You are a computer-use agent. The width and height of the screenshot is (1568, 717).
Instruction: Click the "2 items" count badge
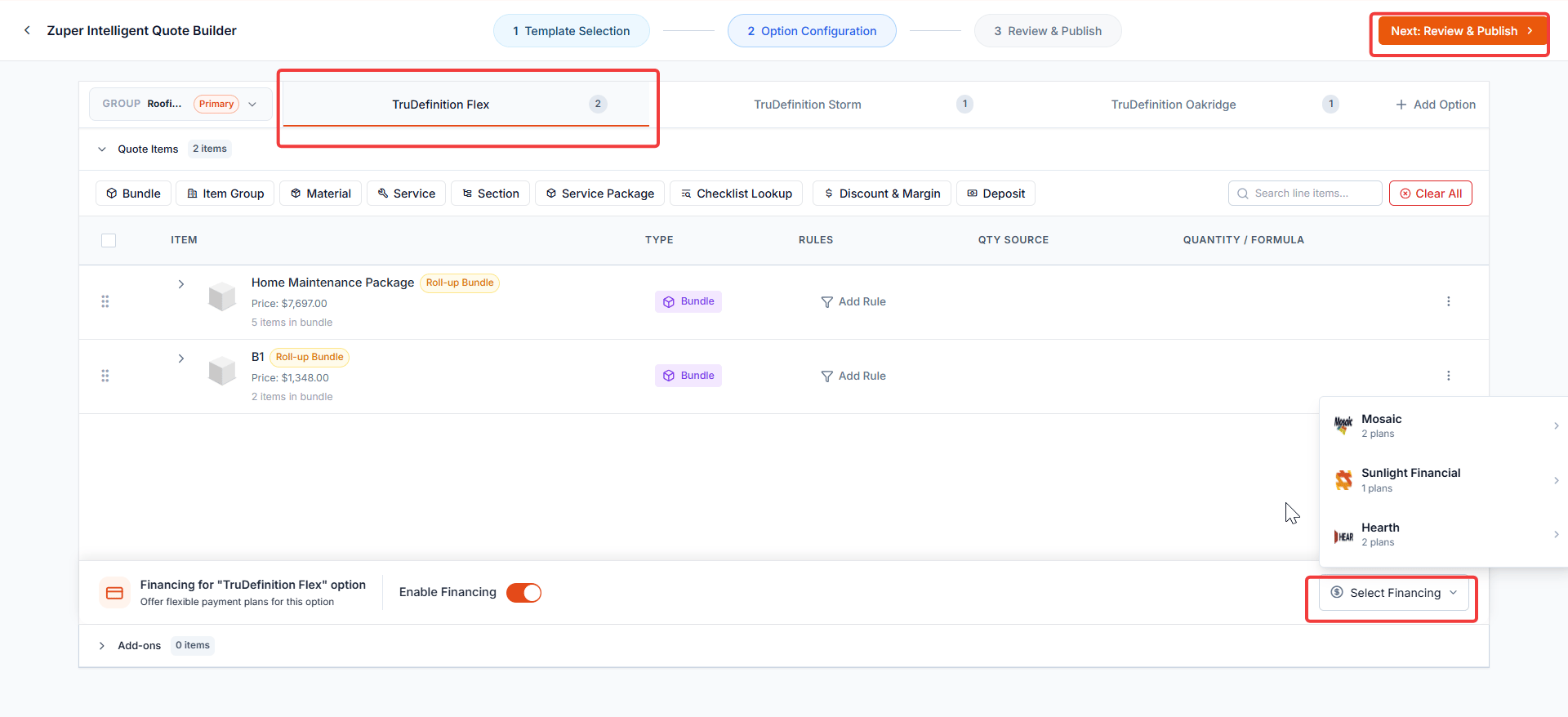[x=210, y=149]
